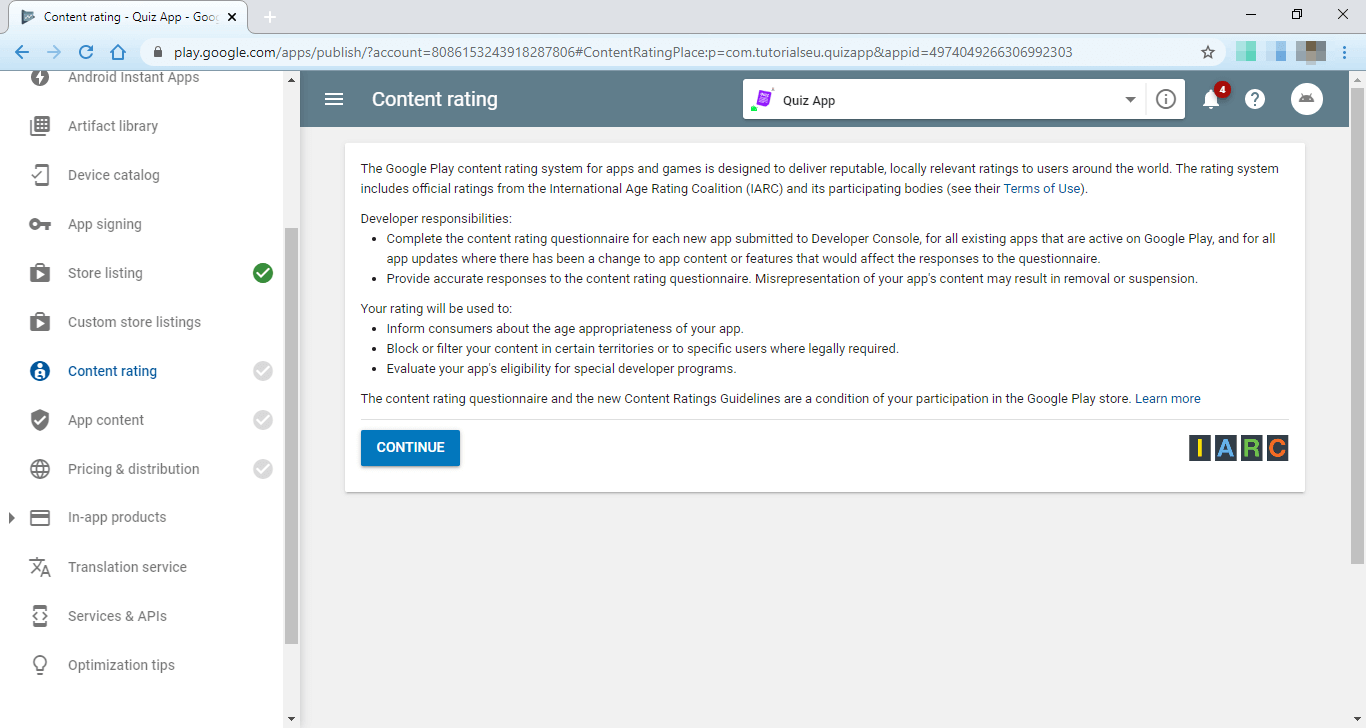This screenshot has height=728, width=1366.
Task: Click the App signing key icon
Action: tap(40, 224)
